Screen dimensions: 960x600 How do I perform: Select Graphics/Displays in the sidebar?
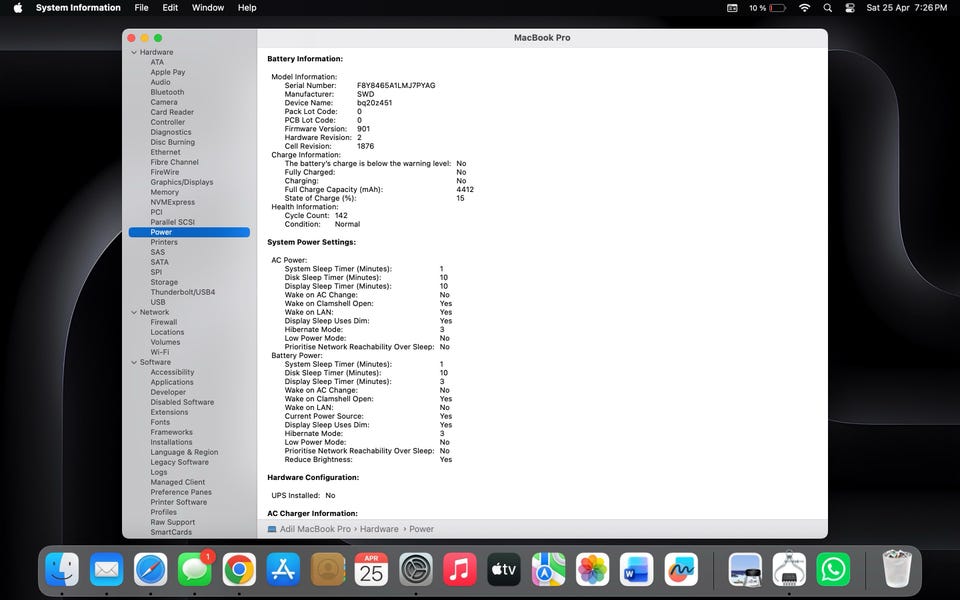(x=182, y=182)
